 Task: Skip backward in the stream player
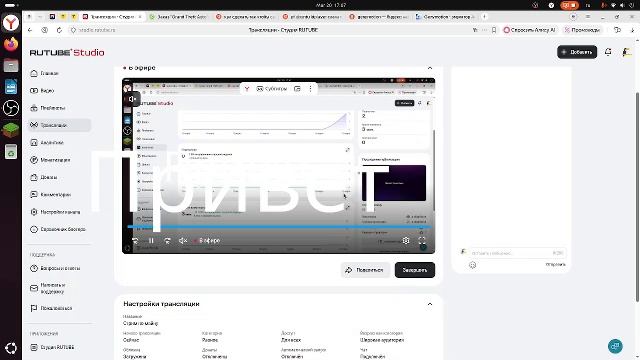(135, 241)
